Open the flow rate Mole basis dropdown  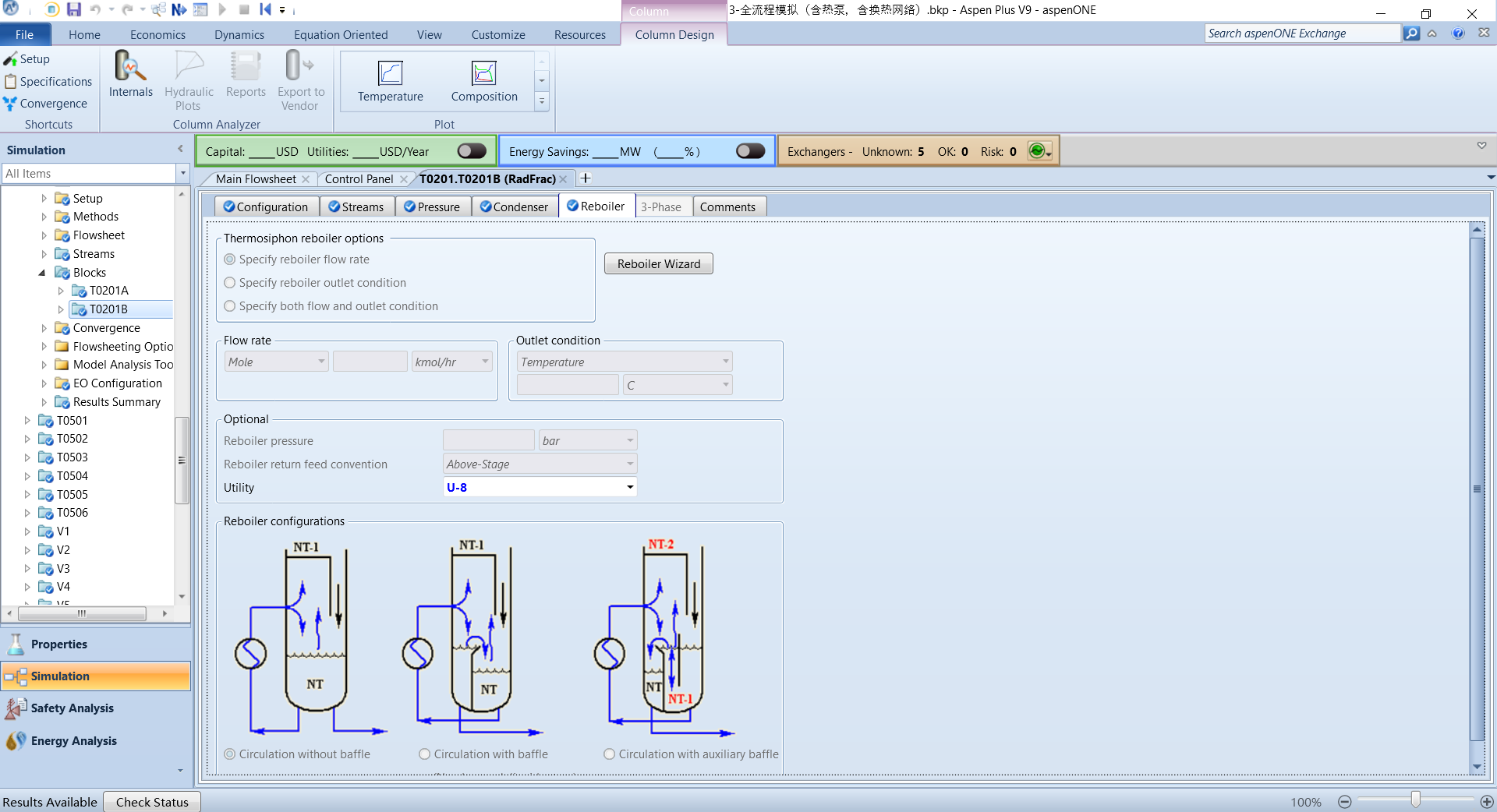tap(322, 362)
